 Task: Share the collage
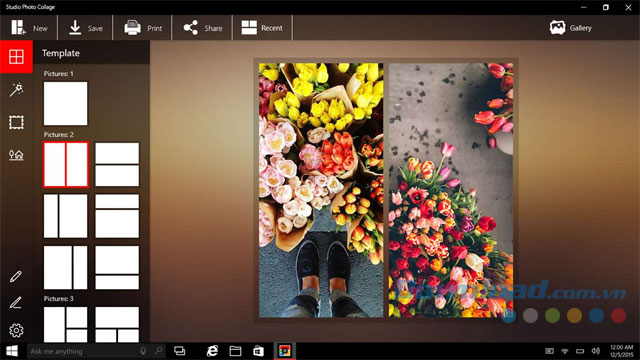coord(202,28)
